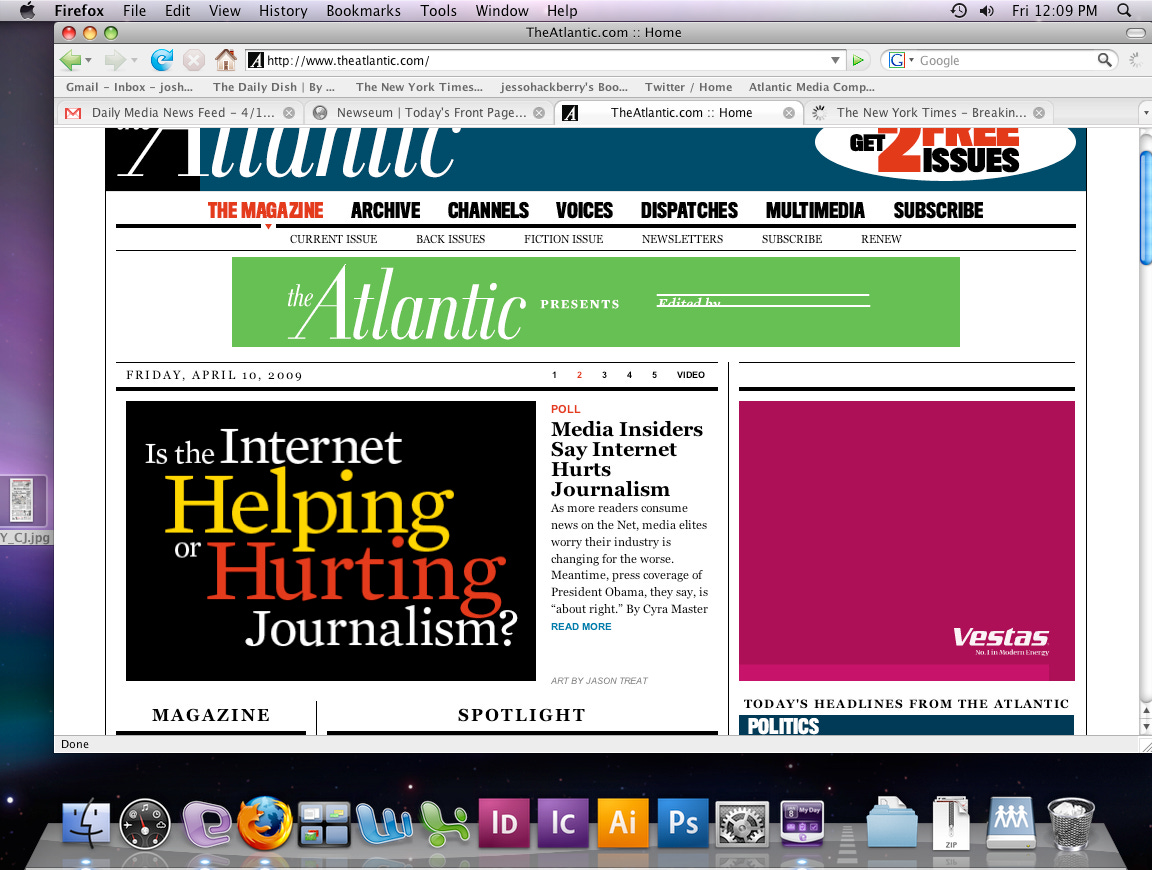The image size is (1152, 870).
Task: Open the File menu
Action: (134, 10)
